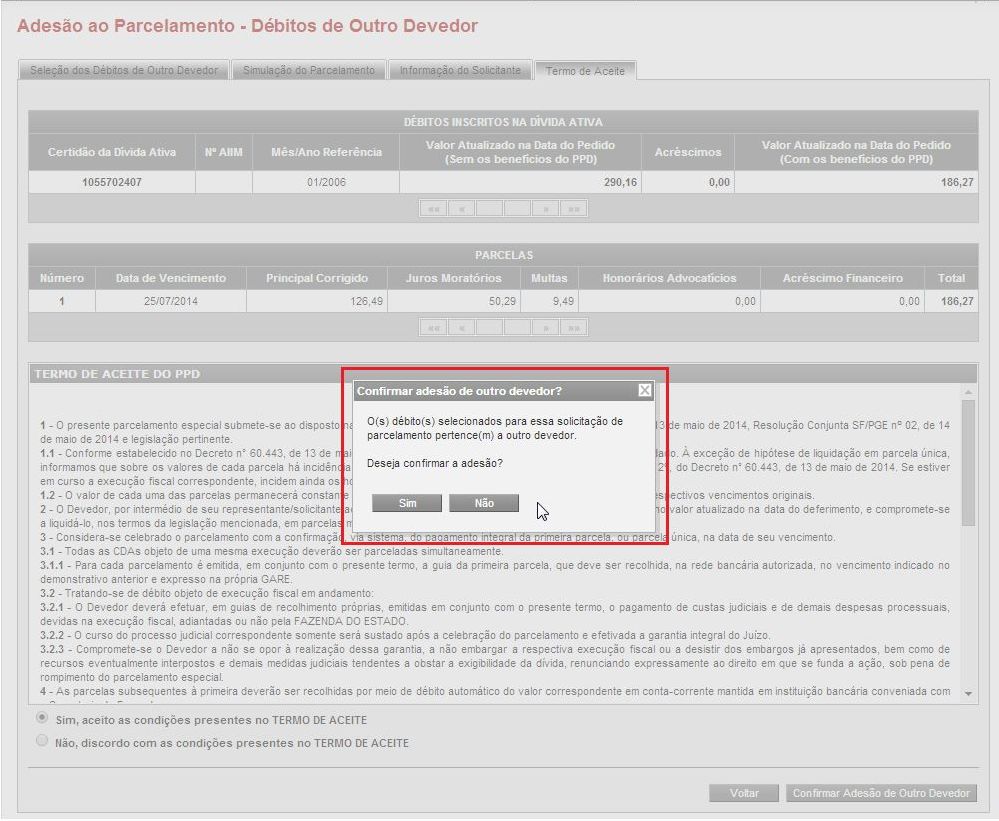Click the scroll down arrow of the terms text
The image size is (999, 821).
point(968,693)
